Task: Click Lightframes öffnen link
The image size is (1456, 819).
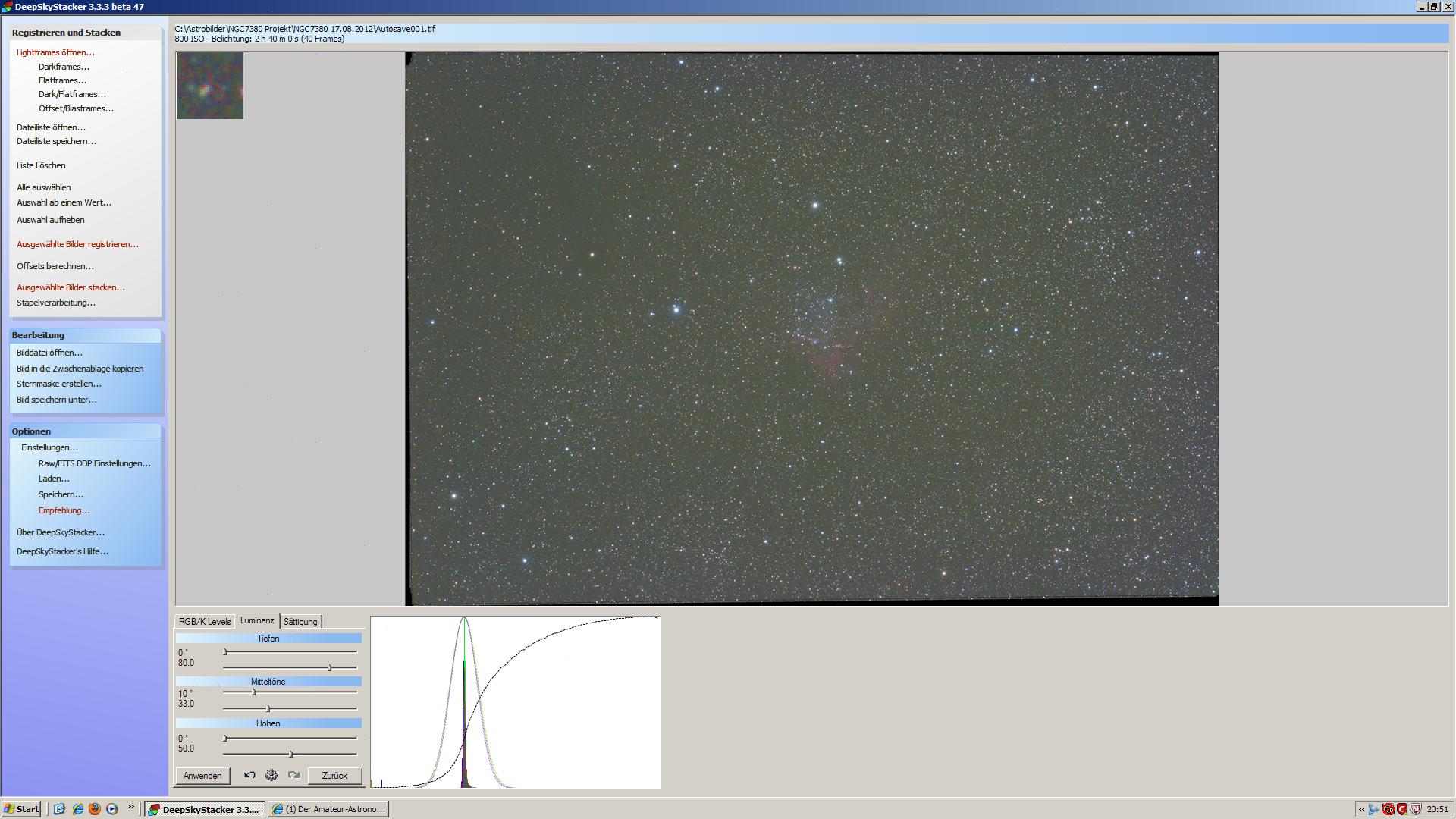Action: pos(55,52)
